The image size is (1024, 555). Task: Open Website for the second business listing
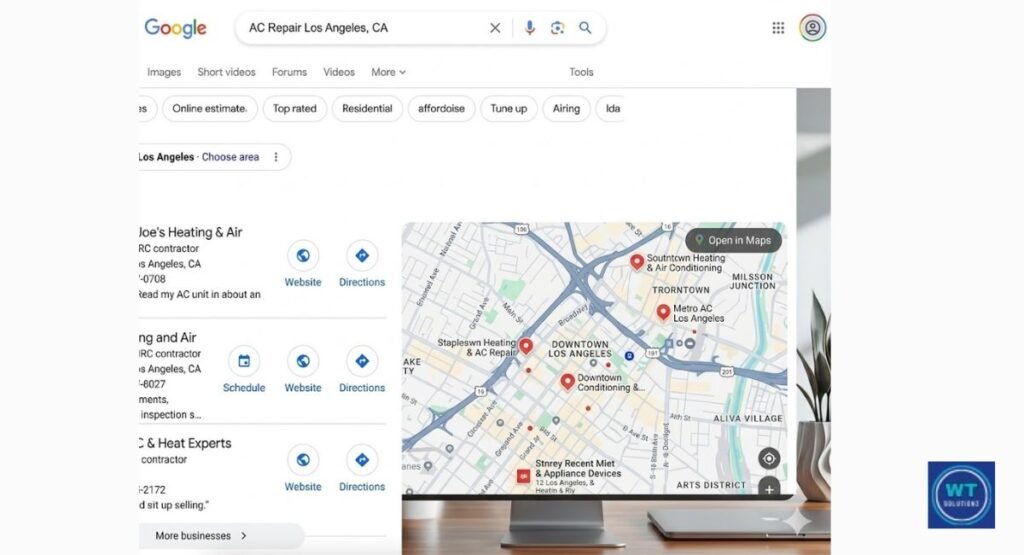click(303, 370)
